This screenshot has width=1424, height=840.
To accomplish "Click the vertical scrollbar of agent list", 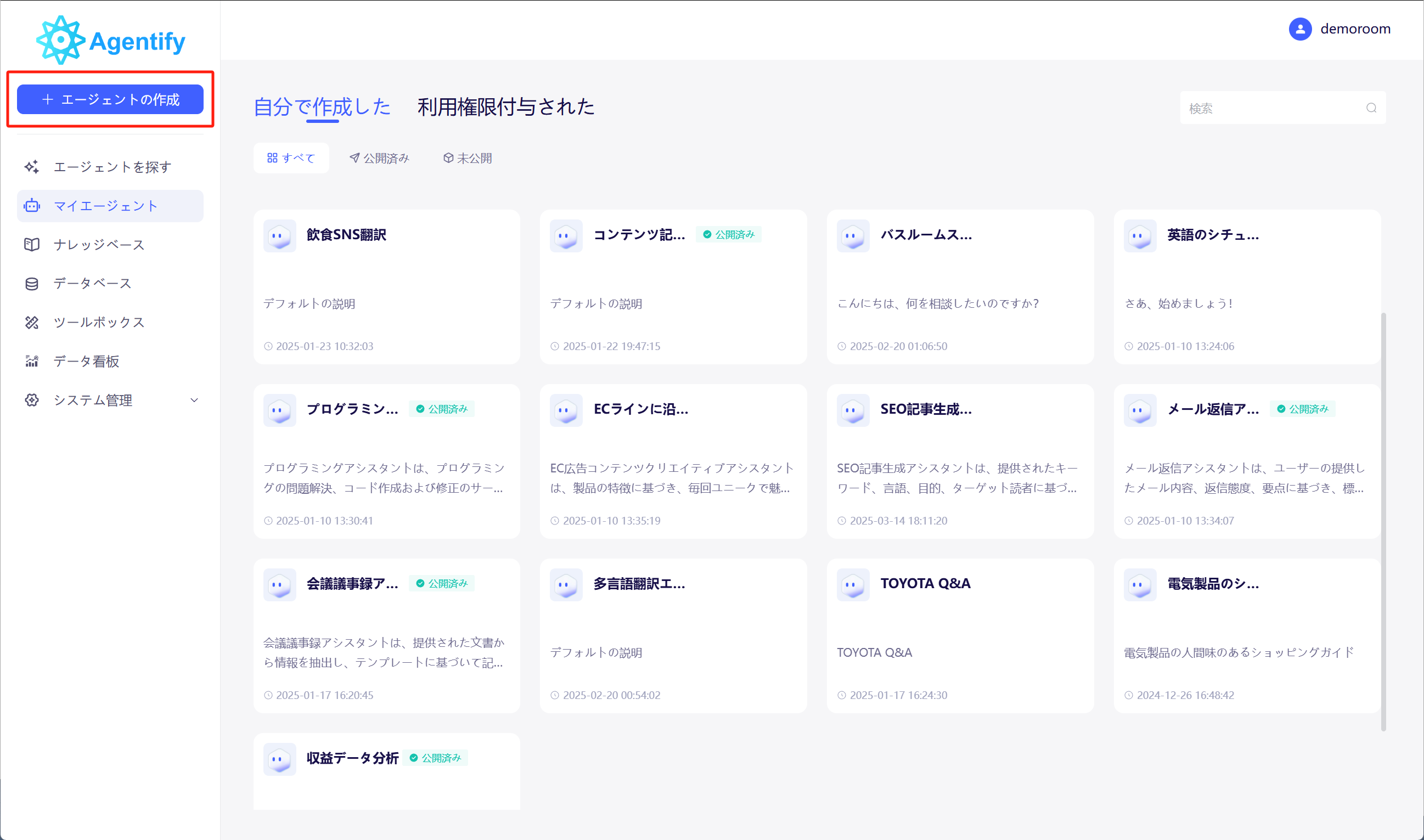I will (1383, 521).
